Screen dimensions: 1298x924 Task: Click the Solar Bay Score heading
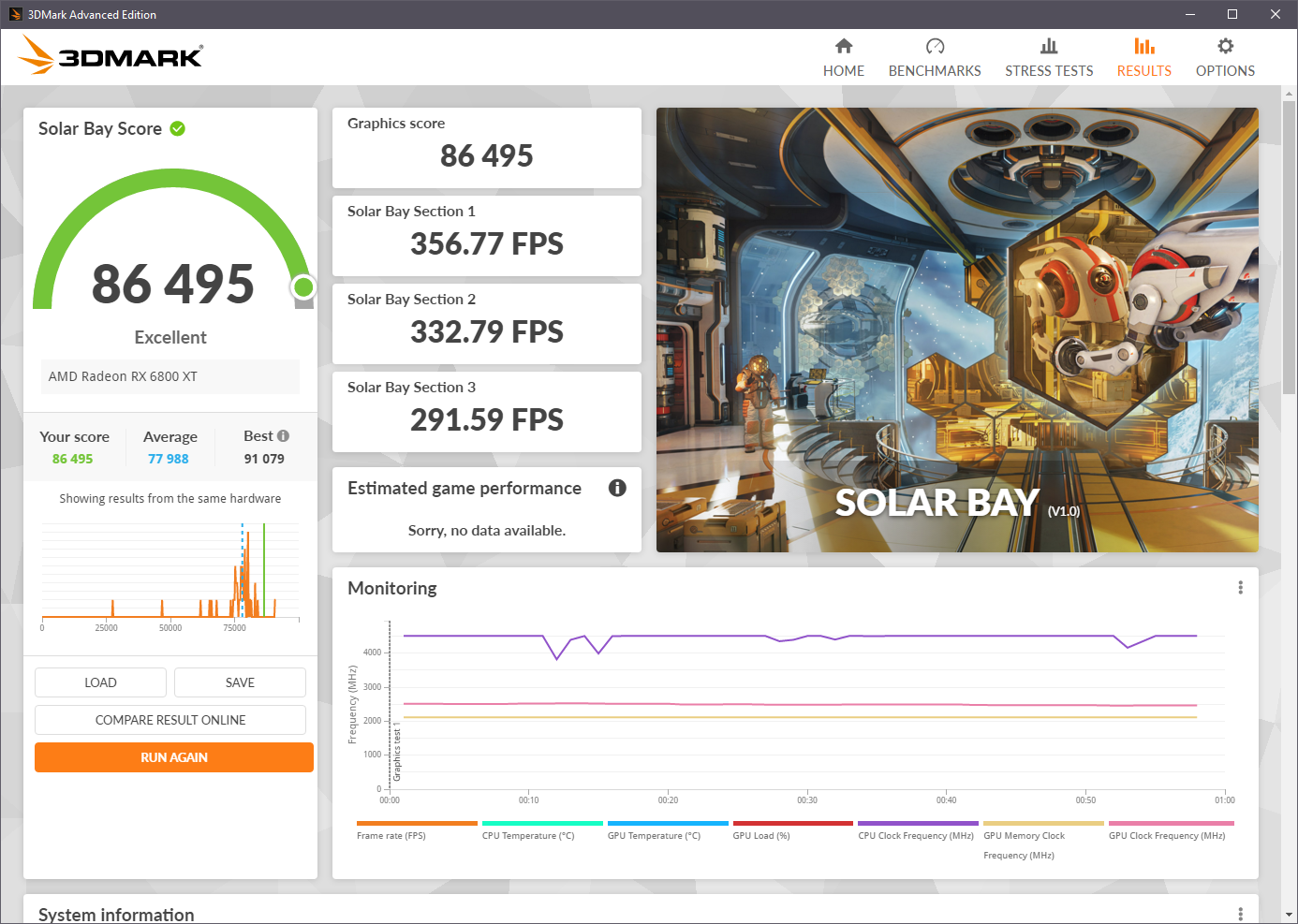coord(100,128)
